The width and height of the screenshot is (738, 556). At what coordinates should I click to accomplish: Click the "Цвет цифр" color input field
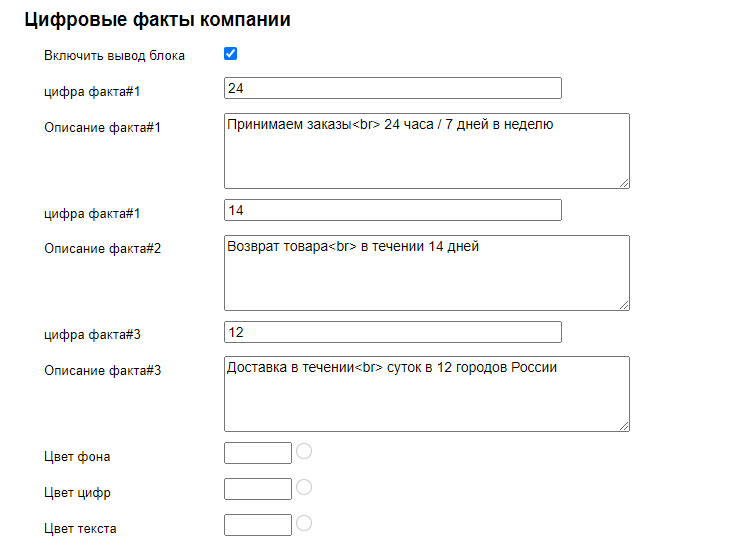[258, 489]
